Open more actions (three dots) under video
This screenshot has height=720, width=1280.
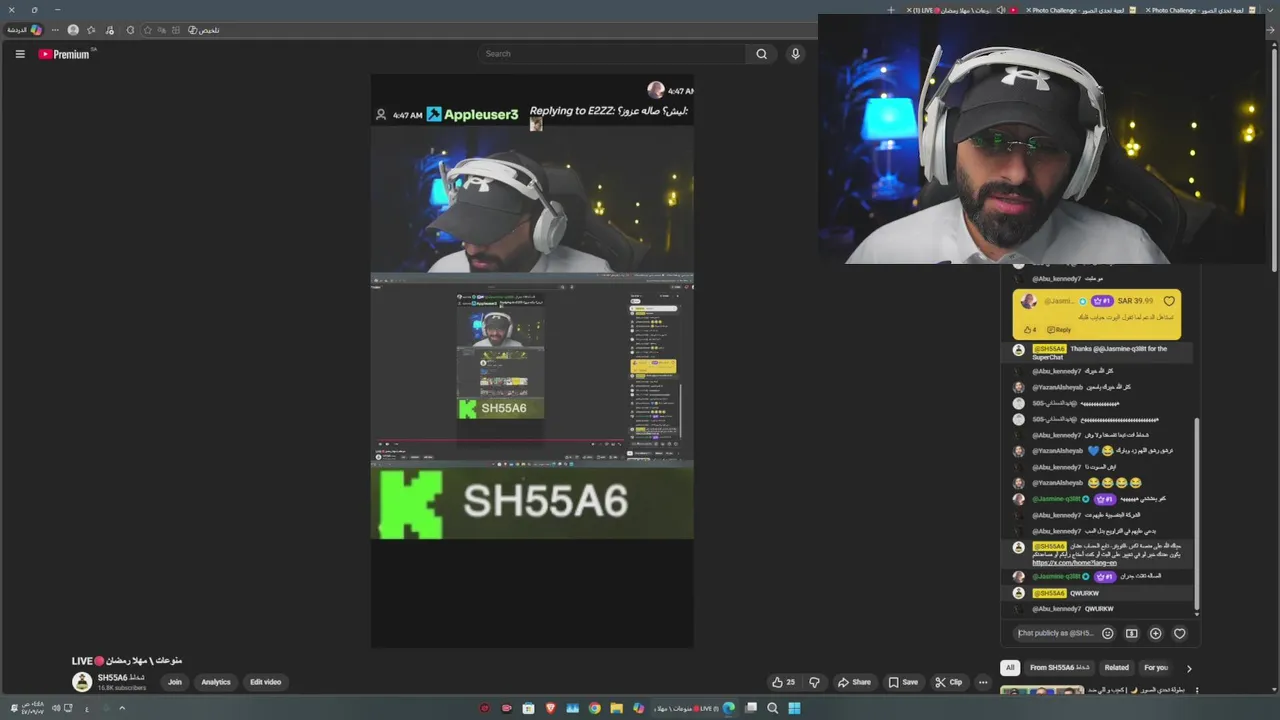[983, 682]
